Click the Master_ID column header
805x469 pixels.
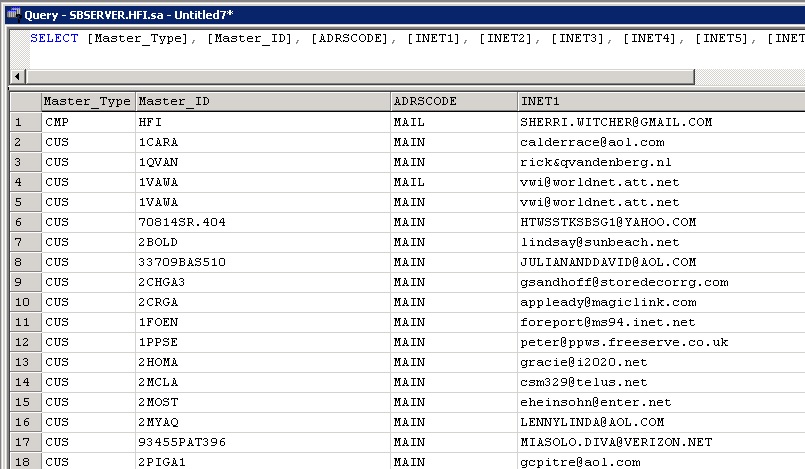tap(263, 101)
